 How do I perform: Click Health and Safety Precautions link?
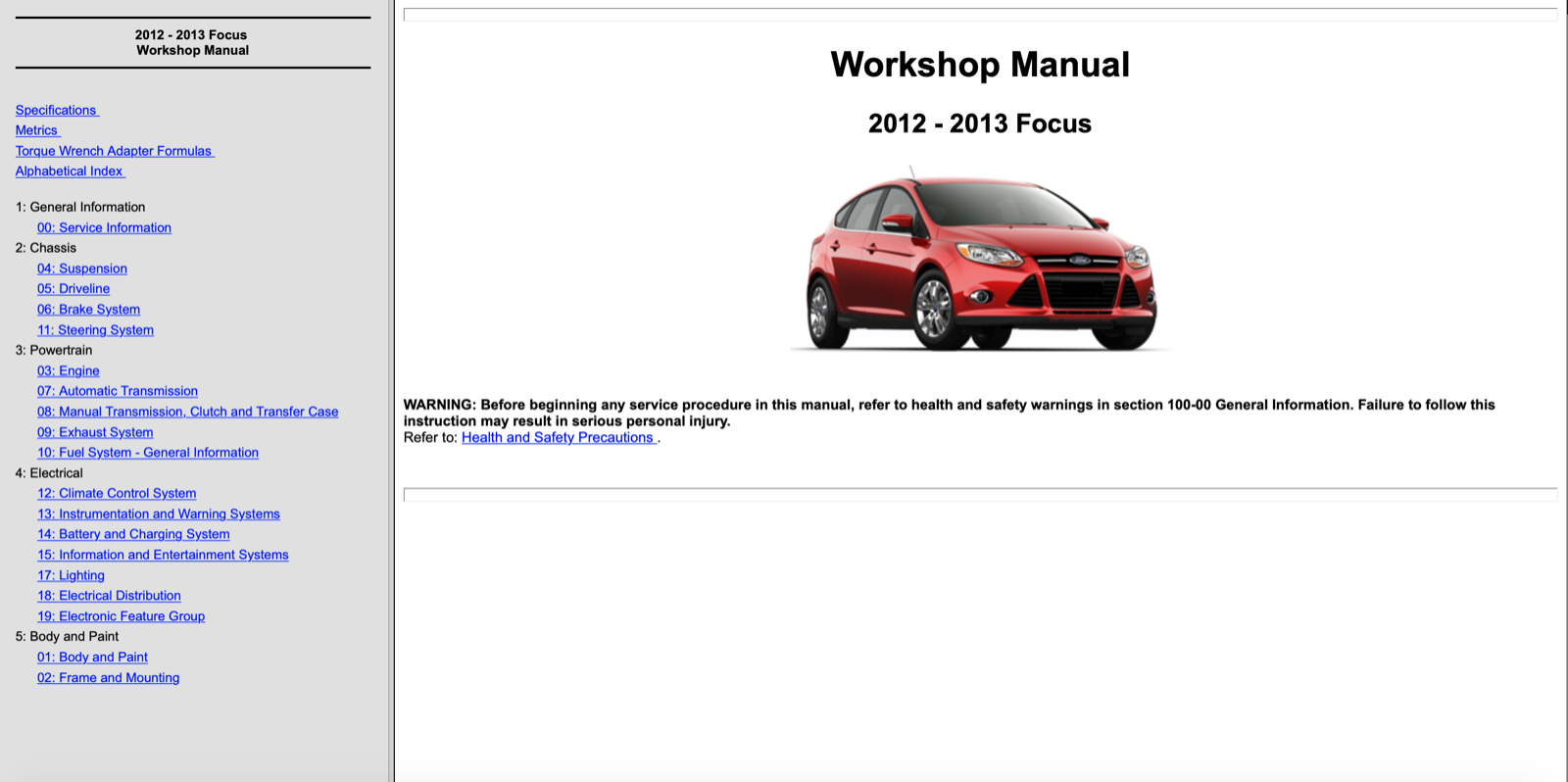558,437
